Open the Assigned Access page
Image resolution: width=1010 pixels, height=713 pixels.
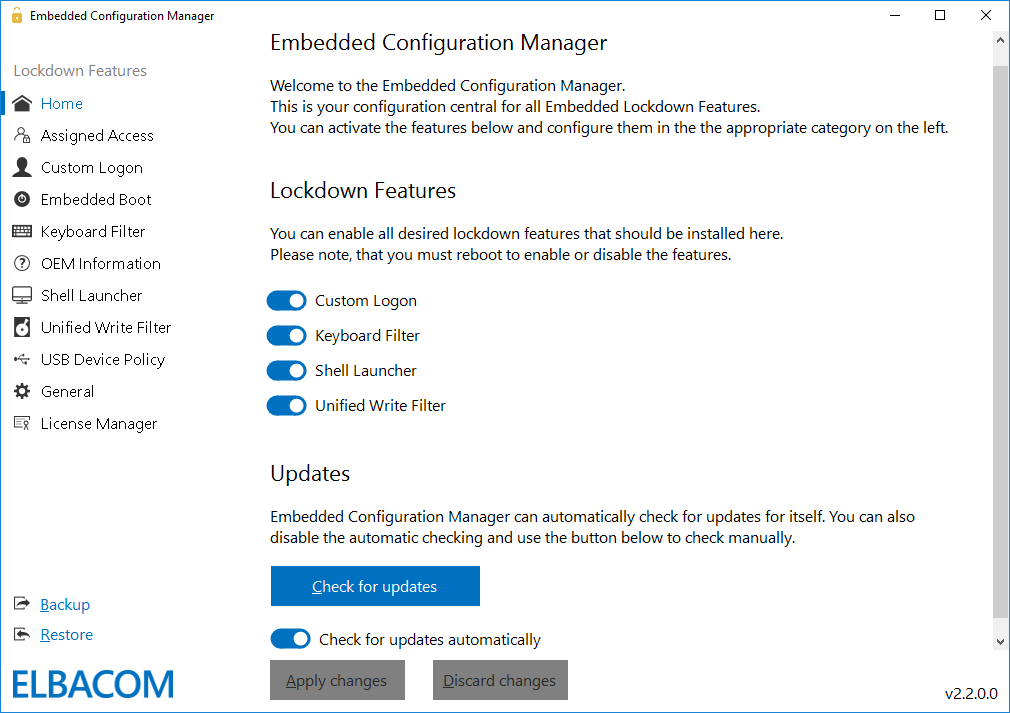click(96, 135)
